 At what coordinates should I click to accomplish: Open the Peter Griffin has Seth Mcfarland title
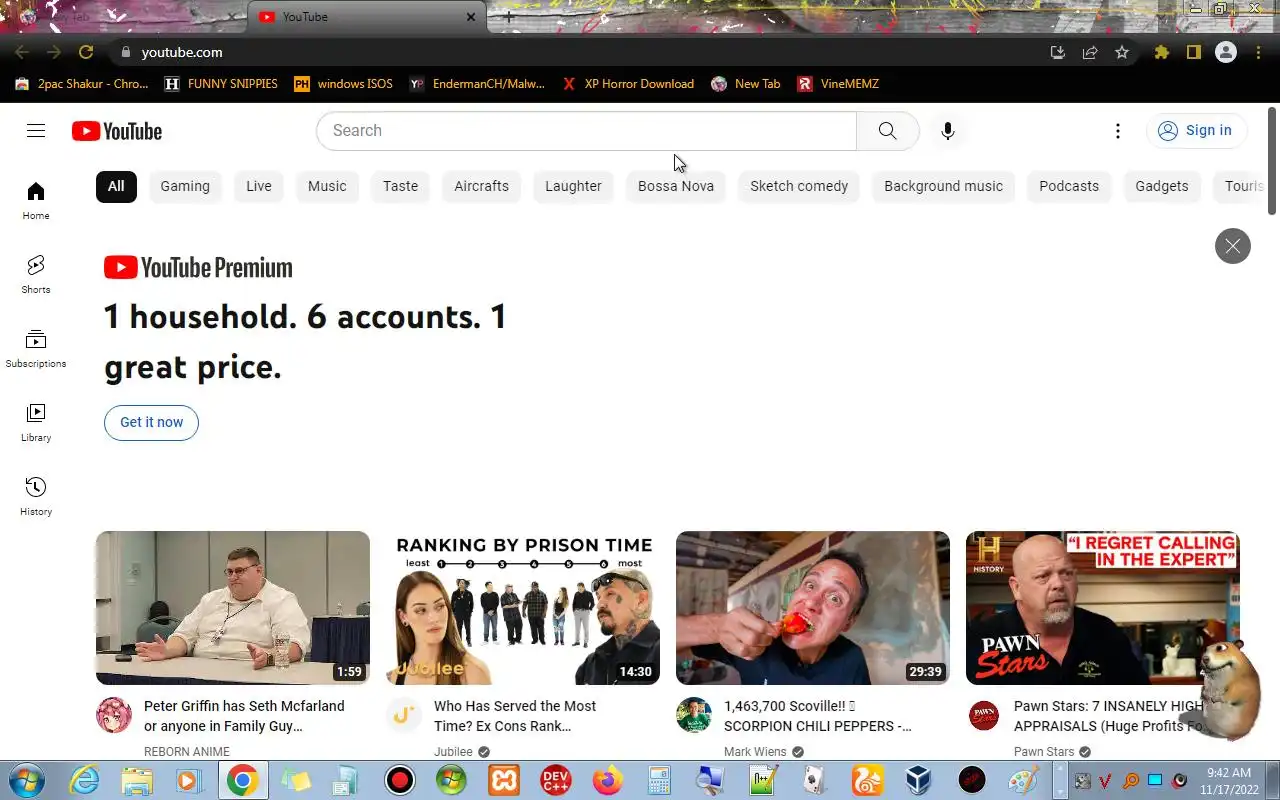244,716
